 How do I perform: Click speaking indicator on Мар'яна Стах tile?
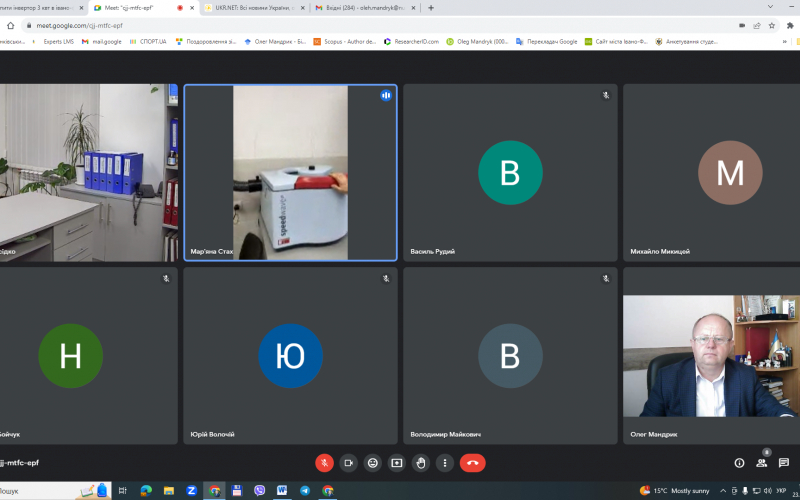tap(386, 95)
